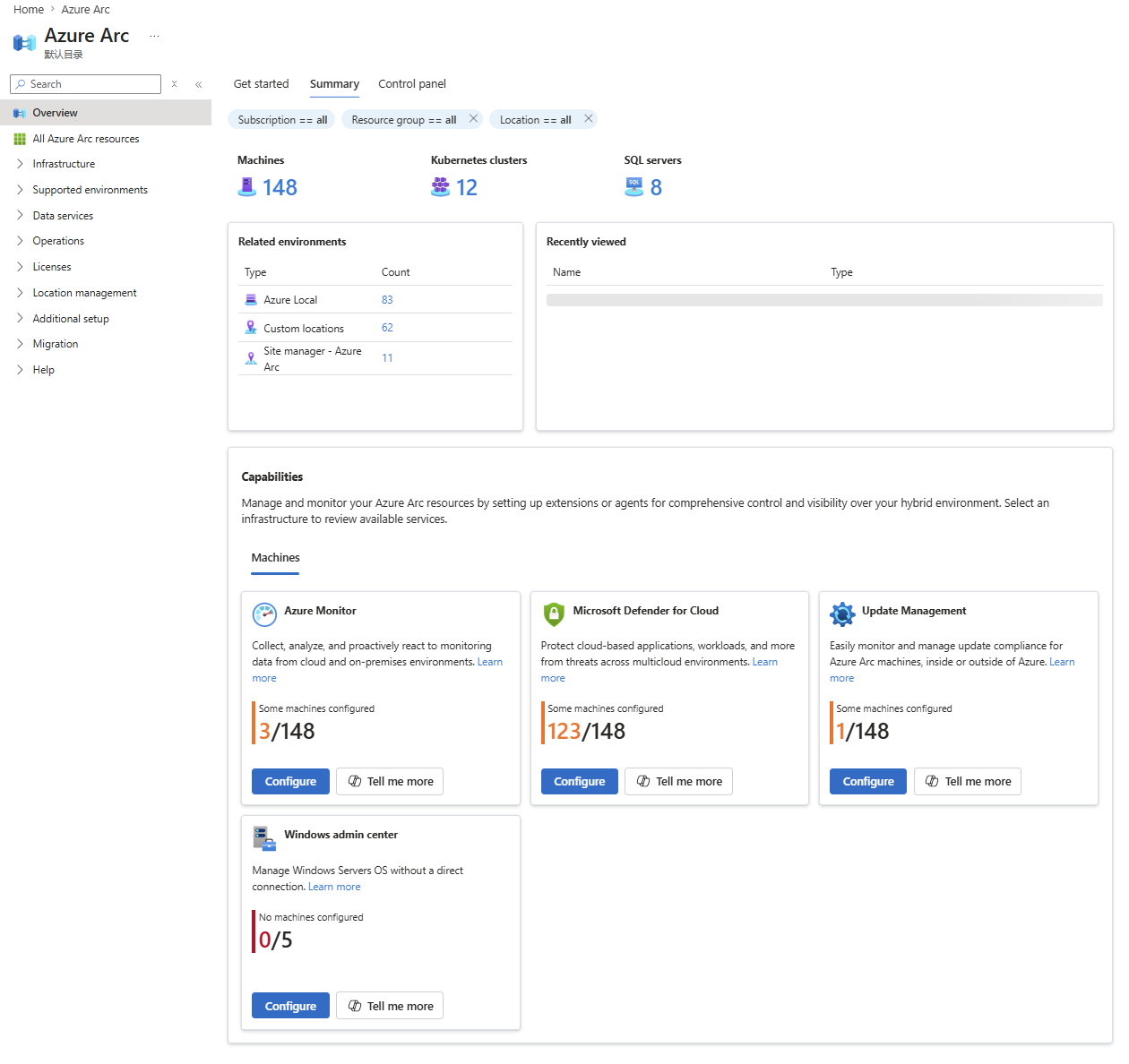Viewport: 1129px width, 1064px height.
Task: Expand Supported environments in sidebar
Action: tap(20, 190)
